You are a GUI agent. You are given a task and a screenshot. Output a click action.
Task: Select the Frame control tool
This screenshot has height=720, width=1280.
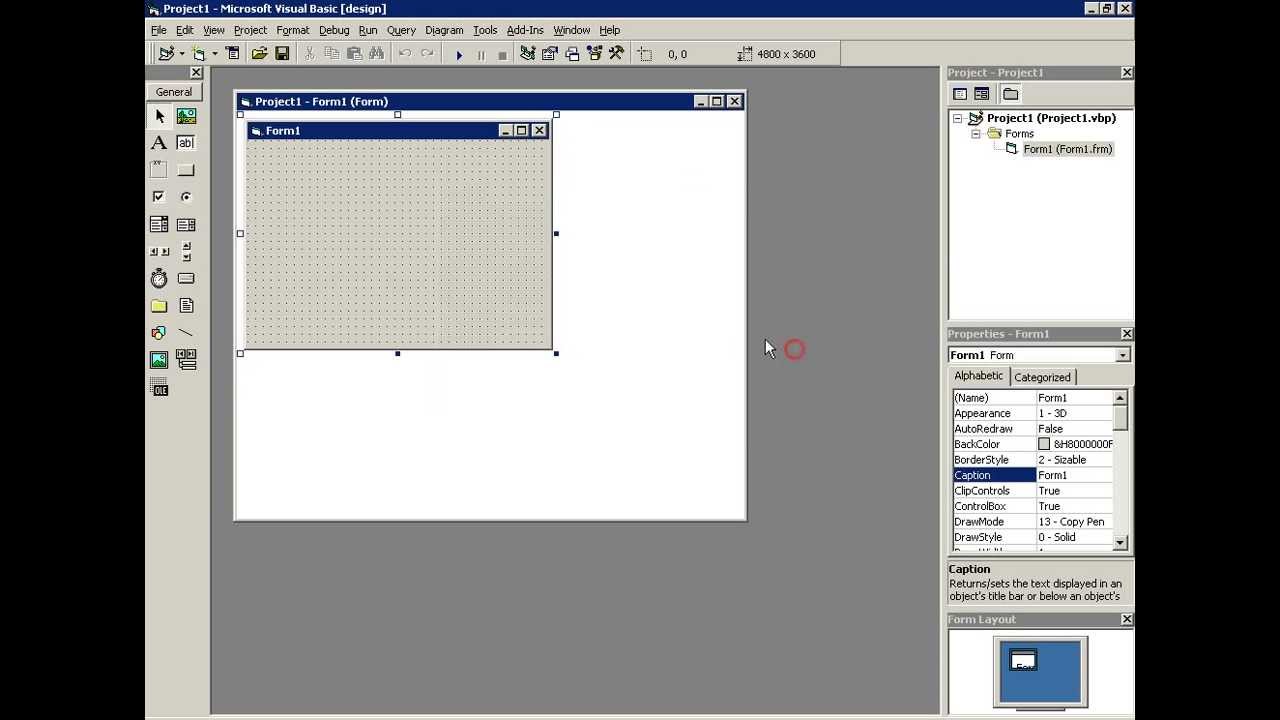click(159, 170)
